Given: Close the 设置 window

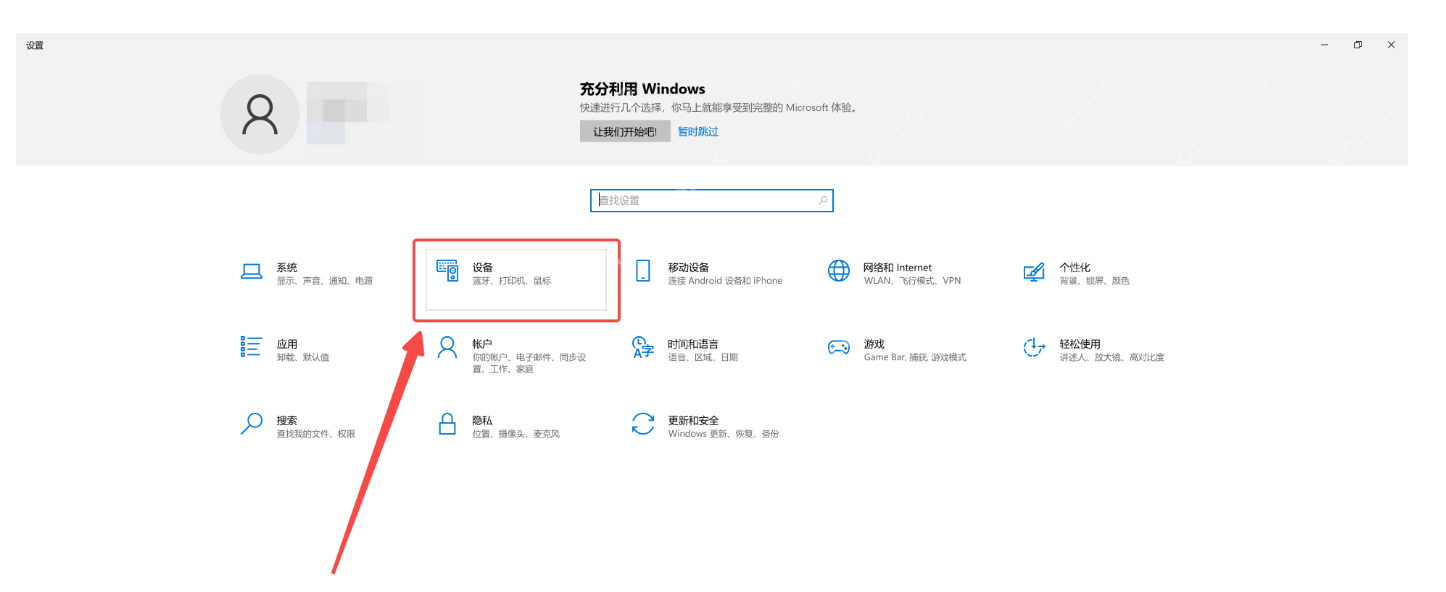Looking at the screenshot, I should click(1391, 45).
